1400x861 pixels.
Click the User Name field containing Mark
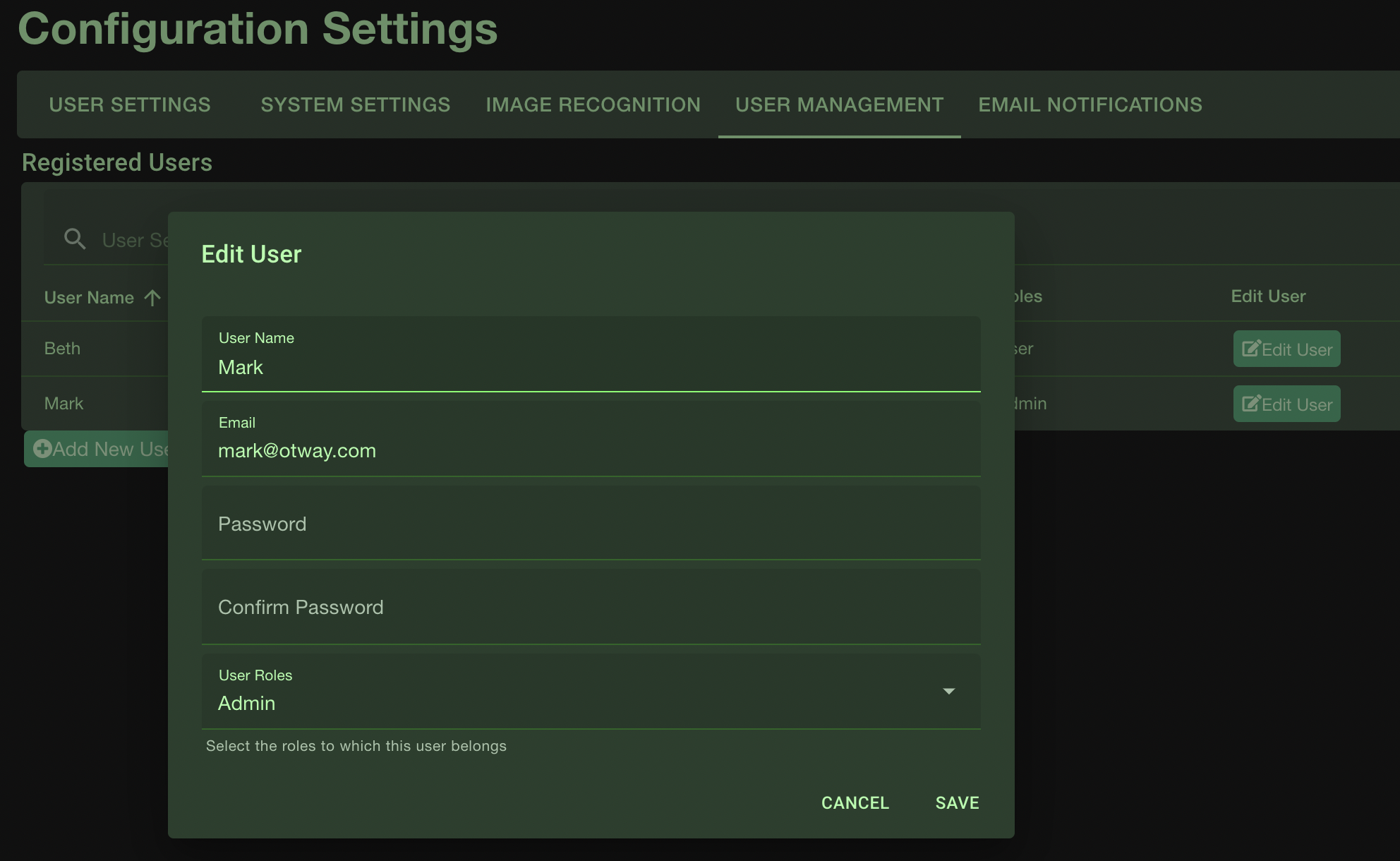click(591, 367)
